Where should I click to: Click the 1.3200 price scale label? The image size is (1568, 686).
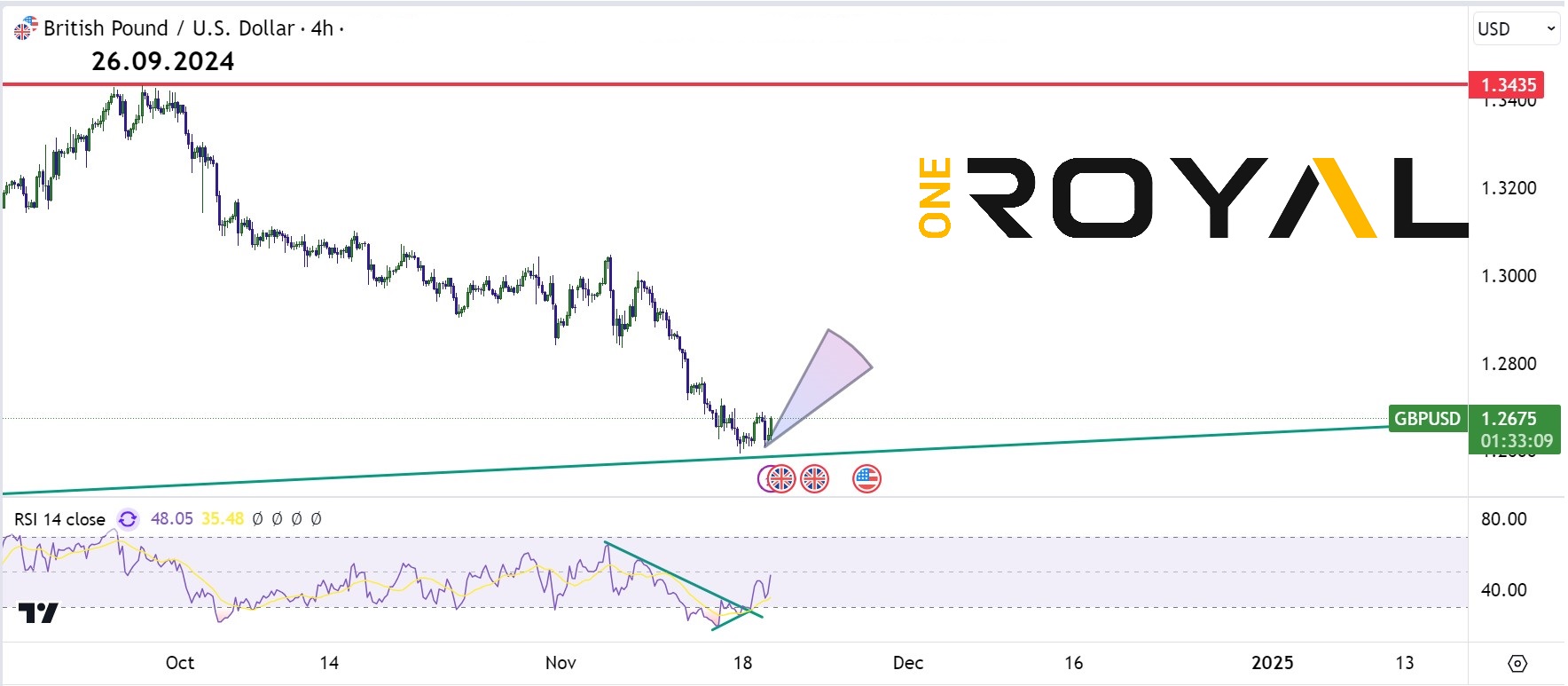pyautogui.click(x=1509, y=188)
